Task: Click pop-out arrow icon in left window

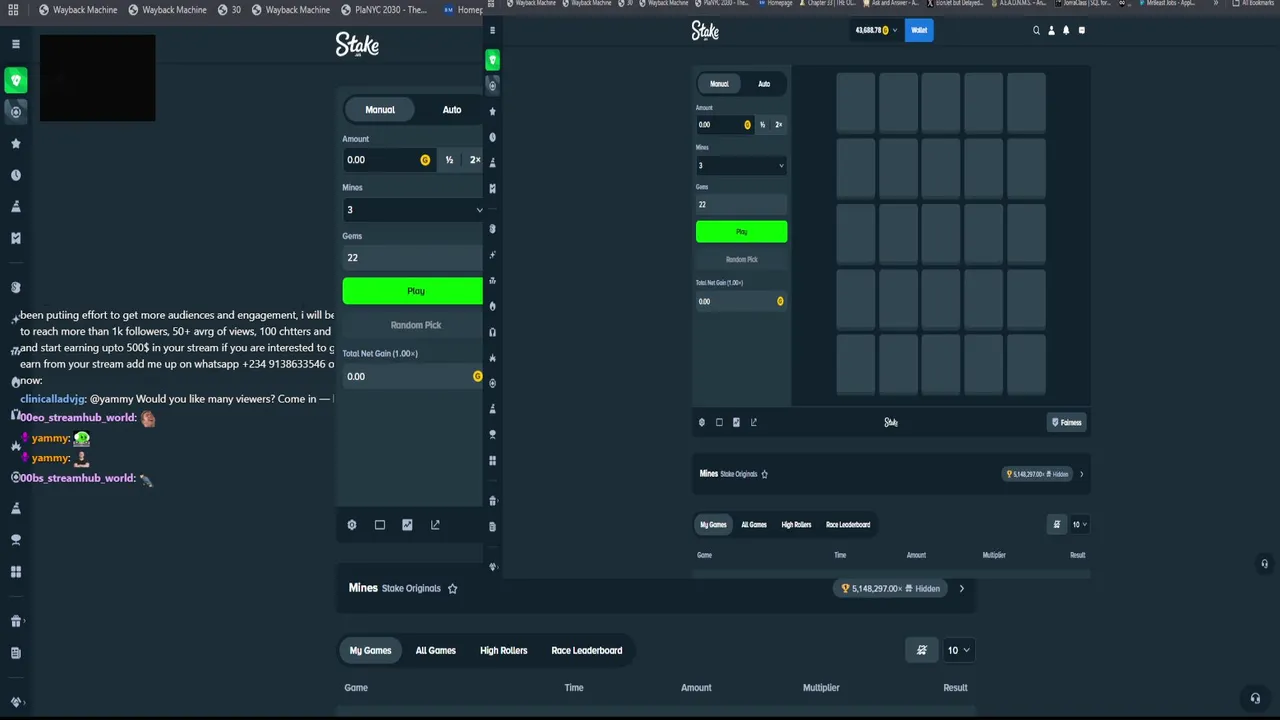Action: pos(435,525)
